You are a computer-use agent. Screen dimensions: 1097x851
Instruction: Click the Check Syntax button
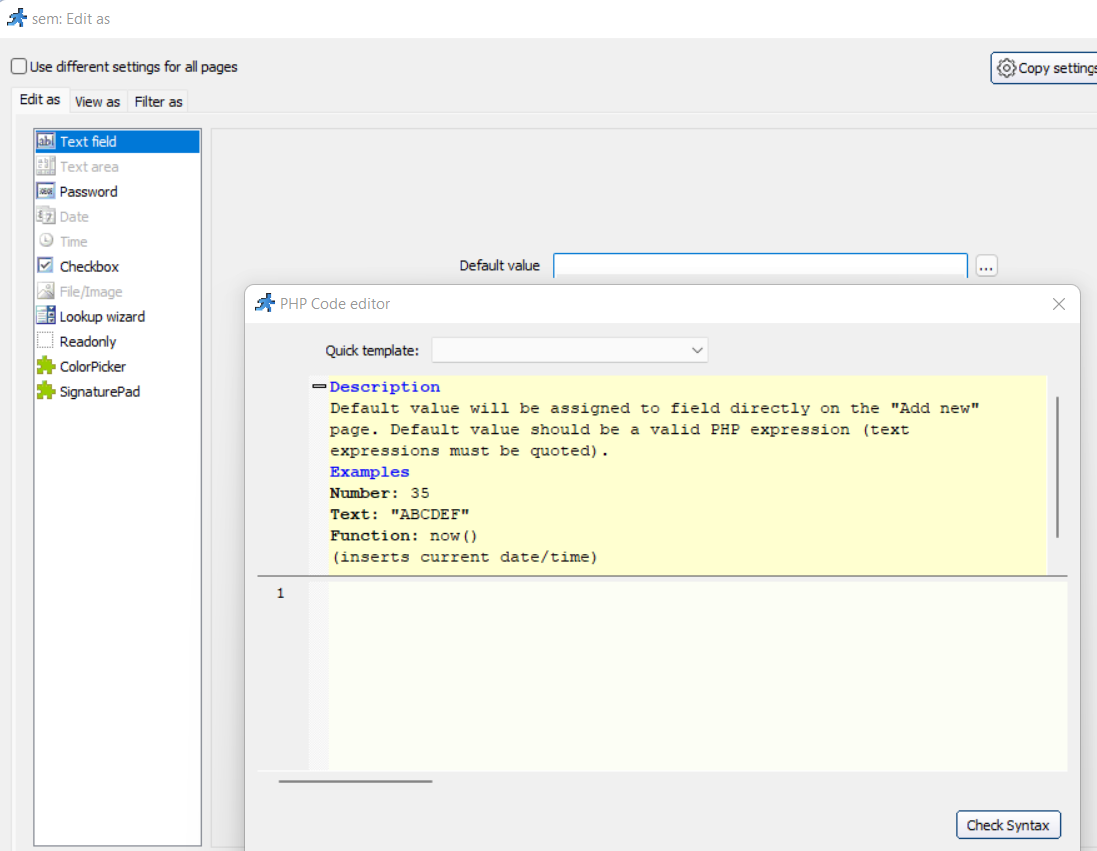[1008, 824]
